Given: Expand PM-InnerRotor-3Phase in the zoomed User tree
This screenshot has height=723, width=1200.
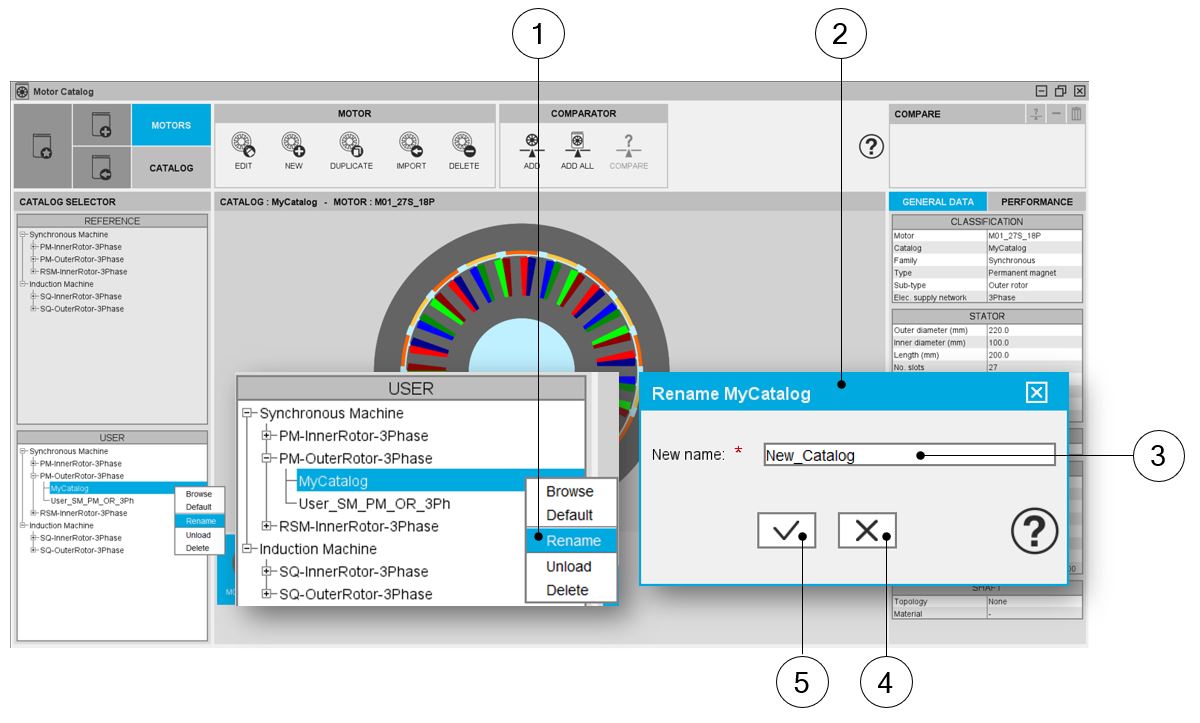Looking at the screenshot, I should 267,436.
